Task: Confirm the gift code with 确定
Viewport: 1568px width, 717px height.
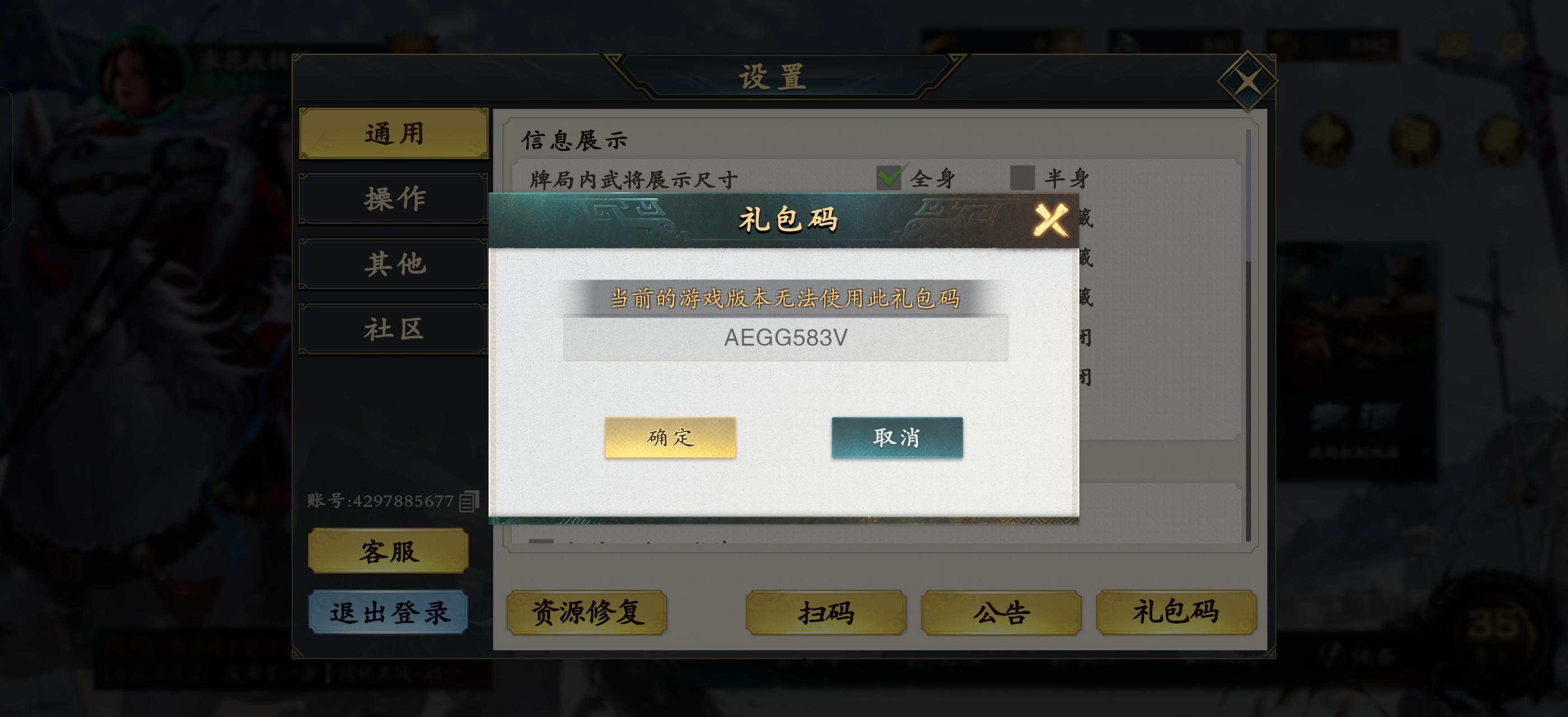Action: pyautogui.click(x=670, y=437)
